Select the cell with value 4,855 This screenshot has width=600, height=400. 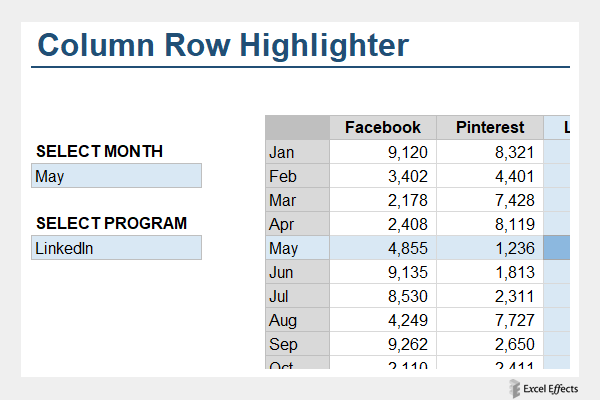382,248
